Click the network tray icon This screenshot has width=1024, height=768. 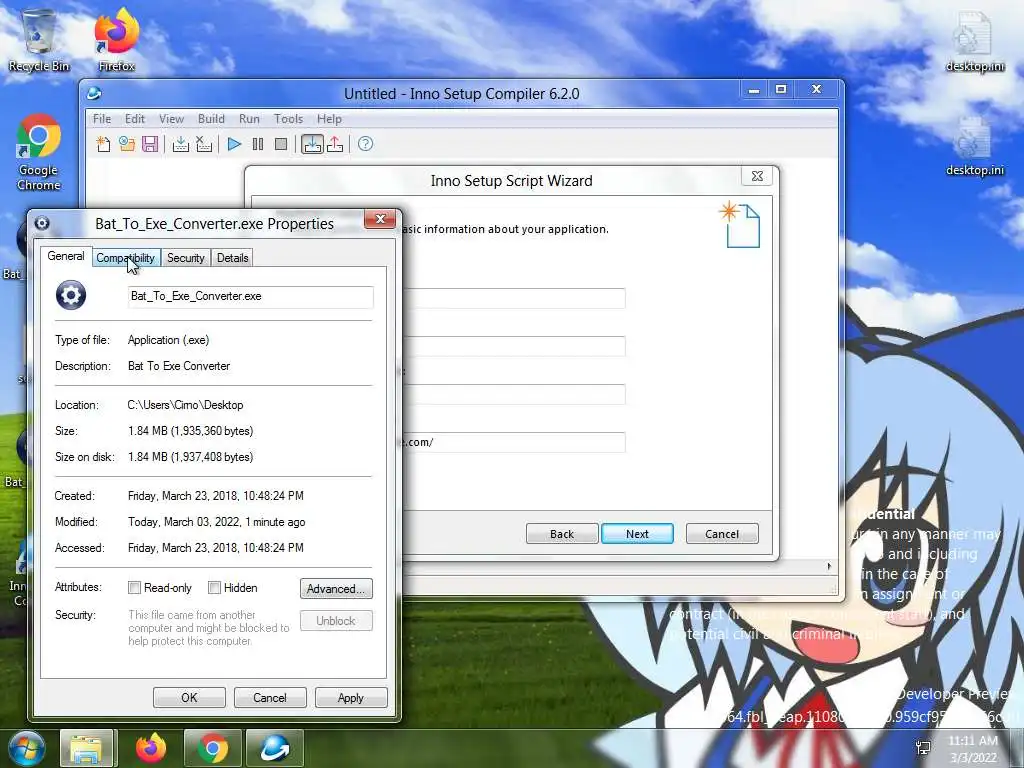pyautogui.click(x=923, y=748)
